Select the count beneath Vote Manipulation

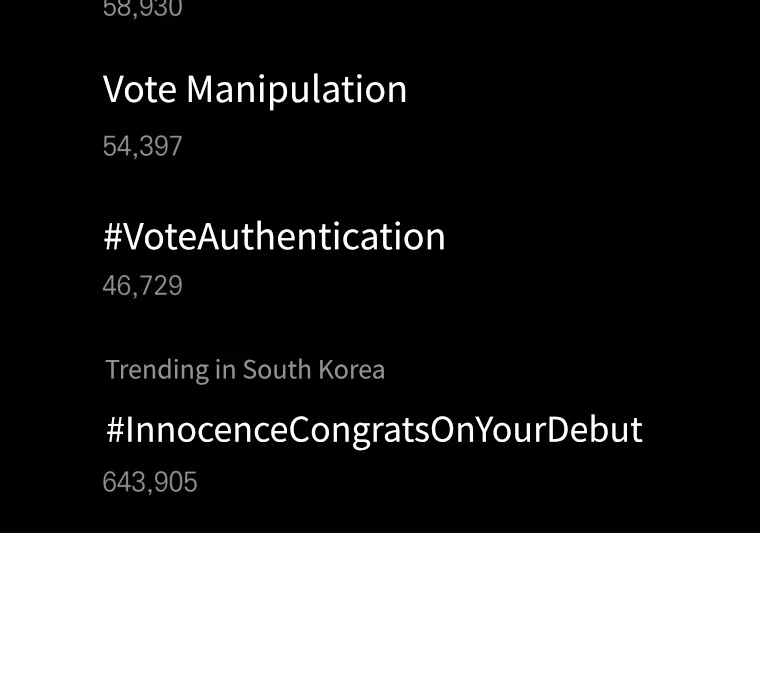coord(142,146)
